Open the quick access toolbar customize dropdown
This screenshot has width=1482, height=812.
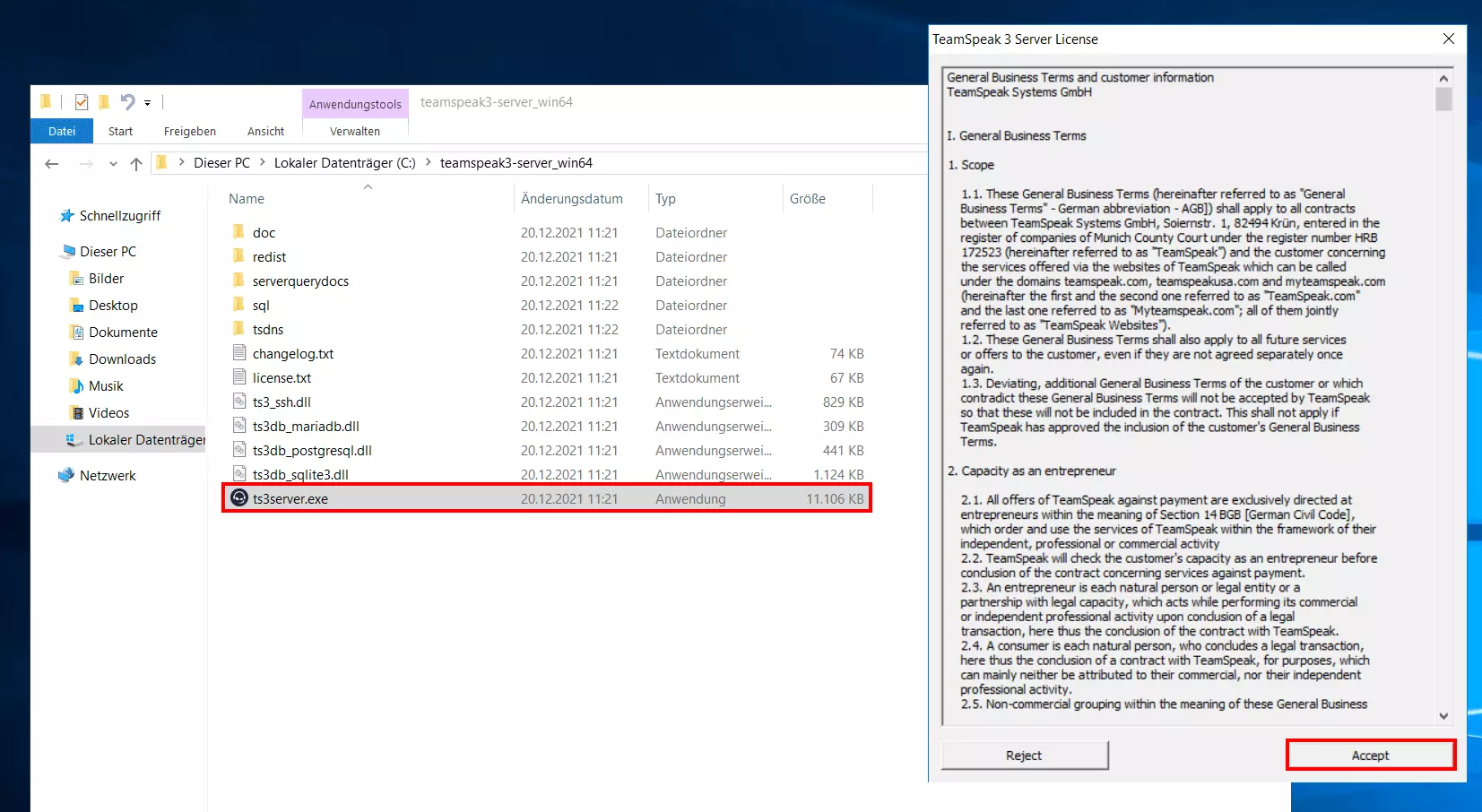pos(148,103)
